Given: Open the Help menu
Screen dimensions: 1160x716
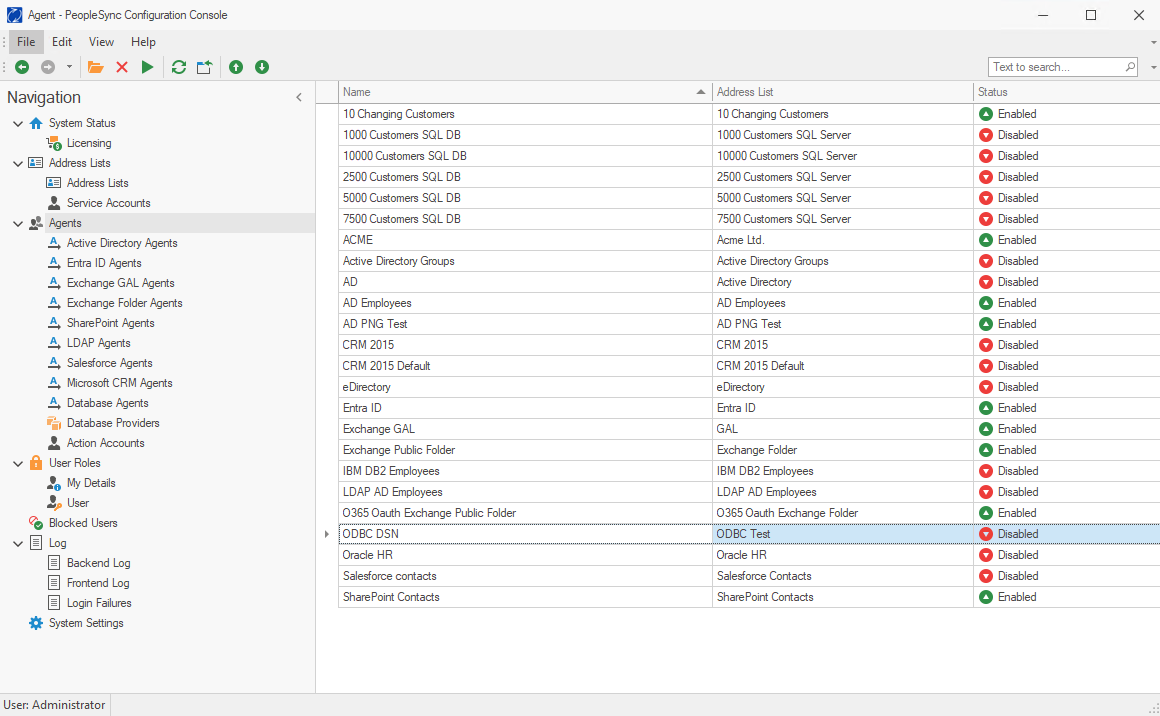Looking at the screenshot, I should click(x=144, y=42).
